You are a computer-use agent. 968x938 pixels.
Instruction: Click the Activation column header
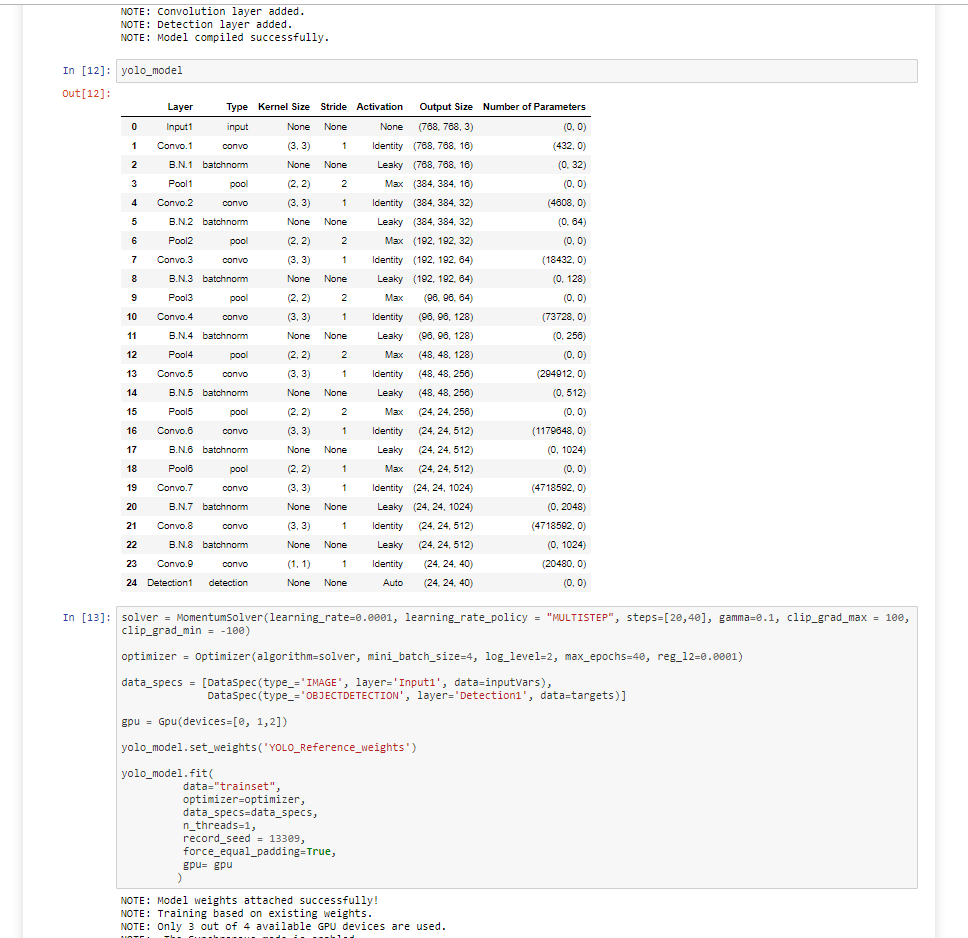click(x=380, y=107)
